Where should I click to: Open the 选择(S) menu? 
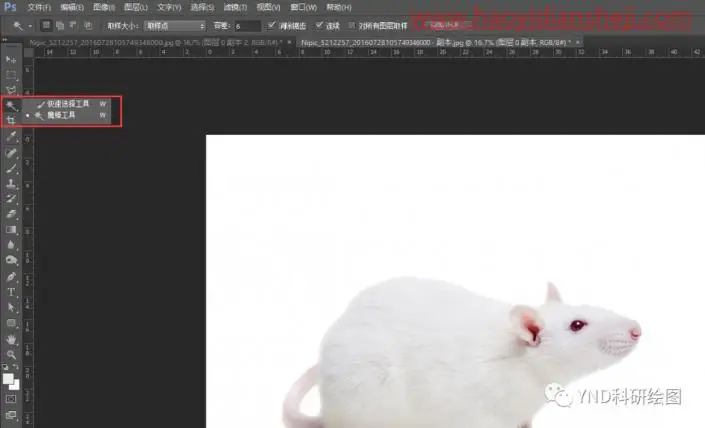(x=202, y=8)
